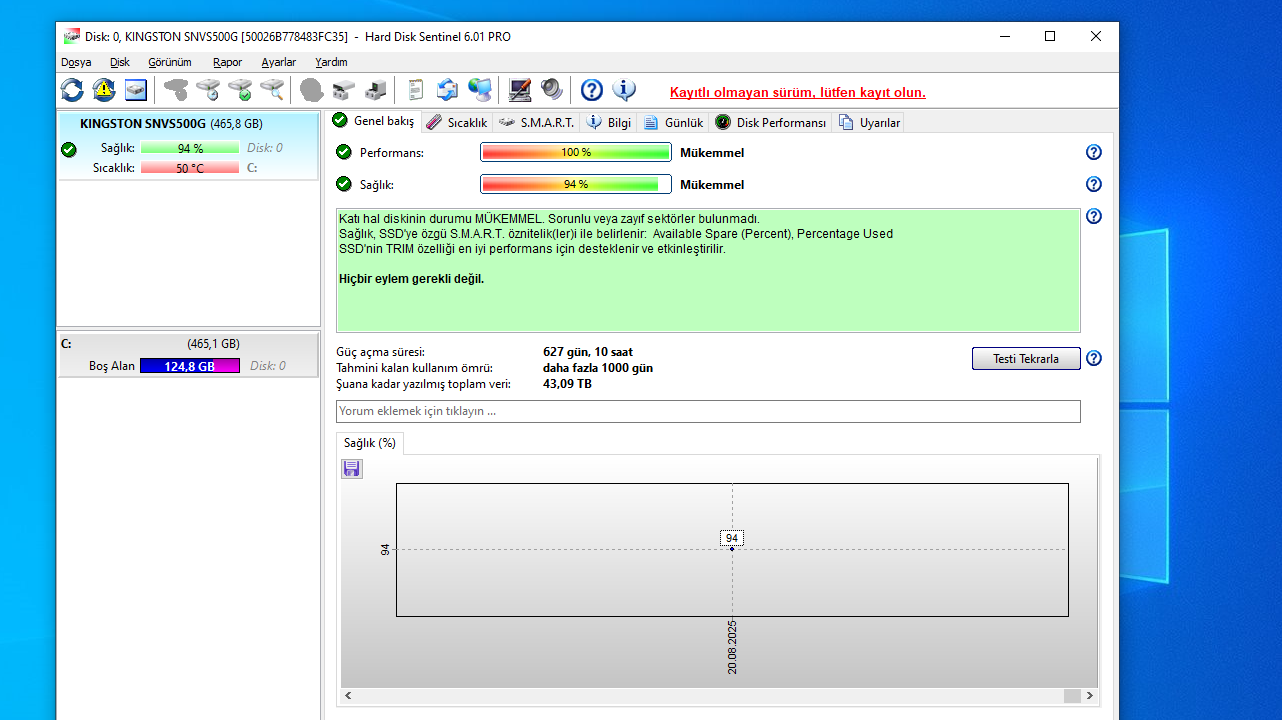Click the first greyed-out disk toolbar icon

click(176, 90)
